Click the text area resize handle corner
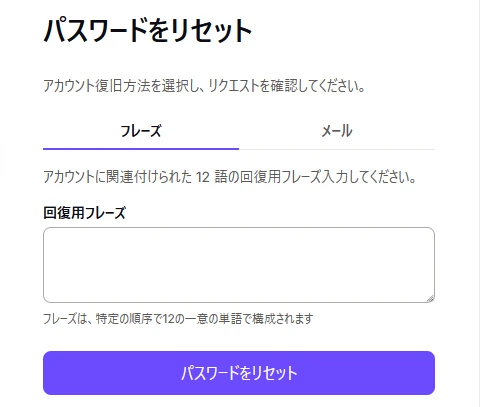This screenshot has height=407, width=480. coord(430,298)
